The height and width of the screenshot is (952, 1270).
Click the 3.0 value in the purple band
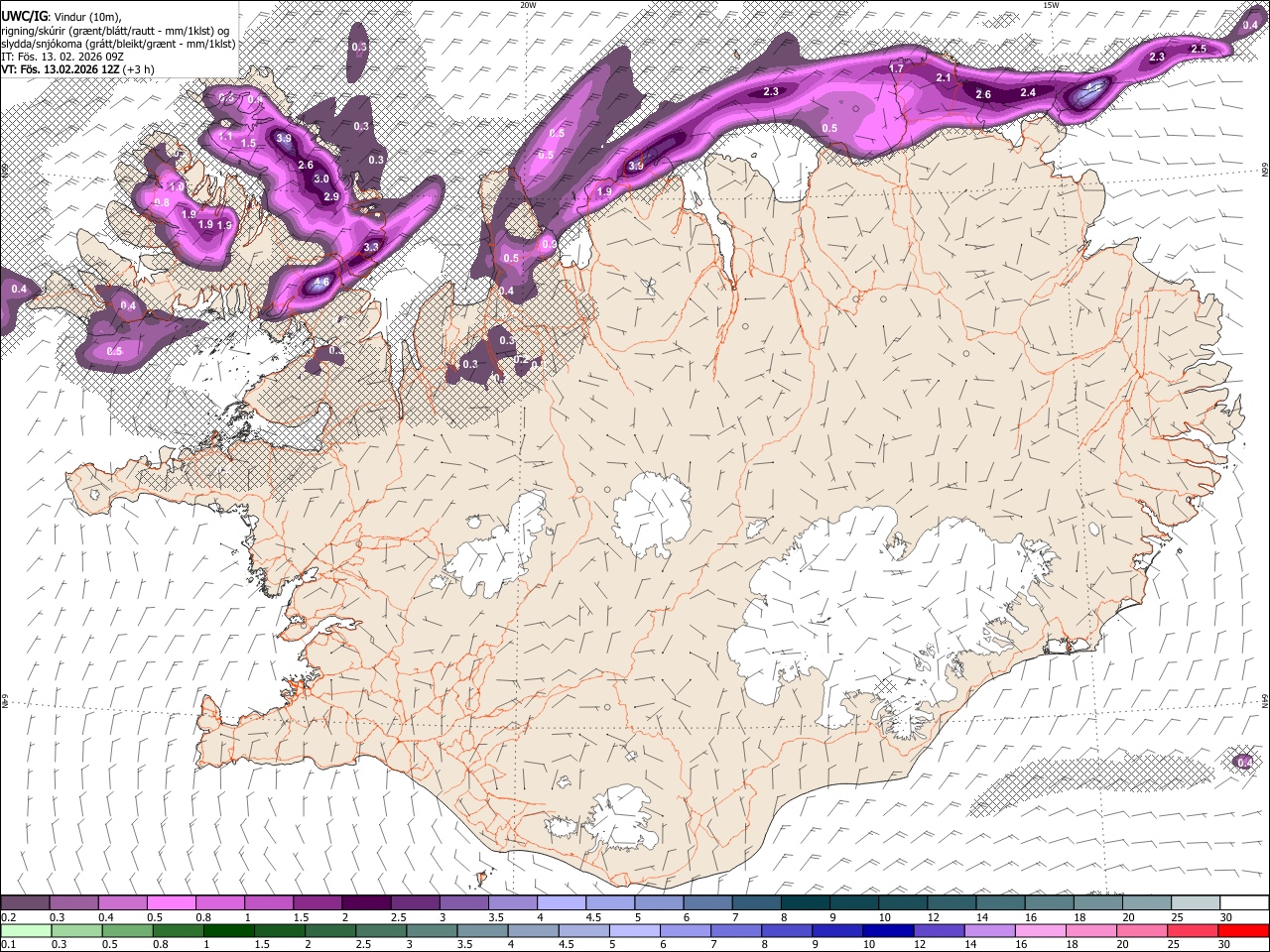click(x=321, y=179)
